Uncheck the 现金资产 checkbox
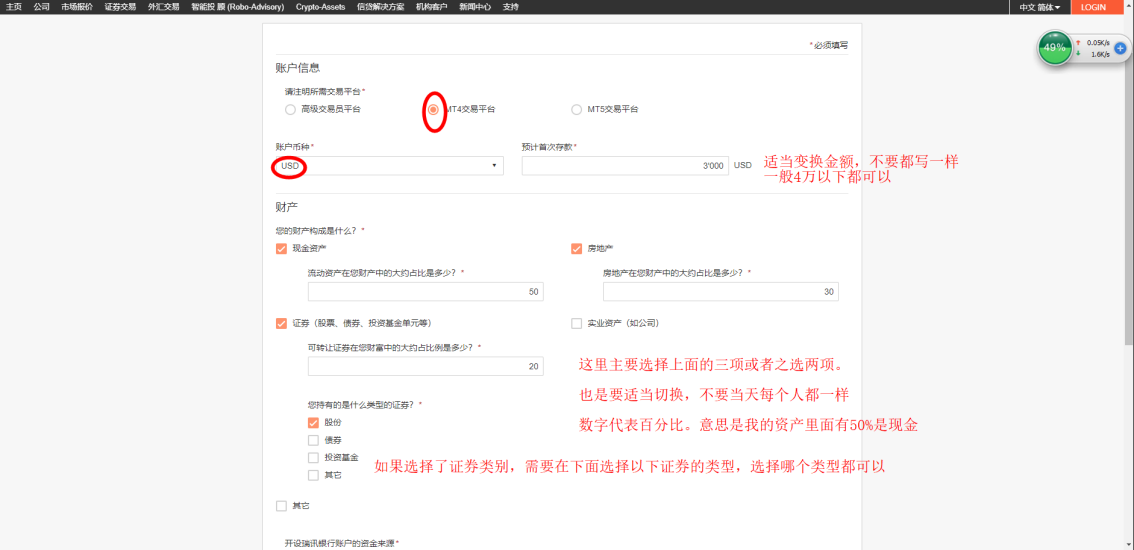This screenshot has height=550, width=1134. [x=281, y=249]
